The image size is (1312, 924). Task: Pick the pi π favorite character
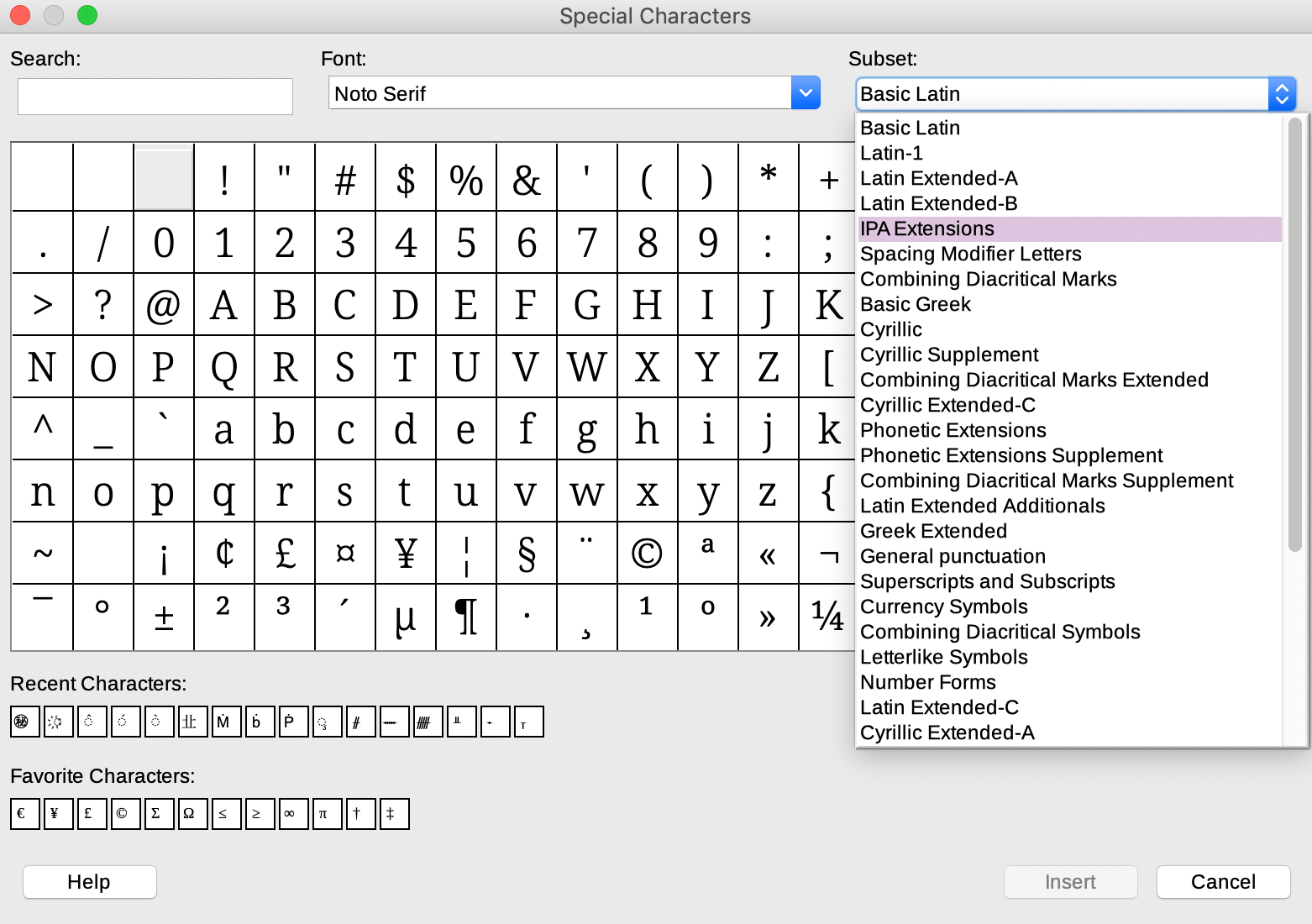coord(328,814)
